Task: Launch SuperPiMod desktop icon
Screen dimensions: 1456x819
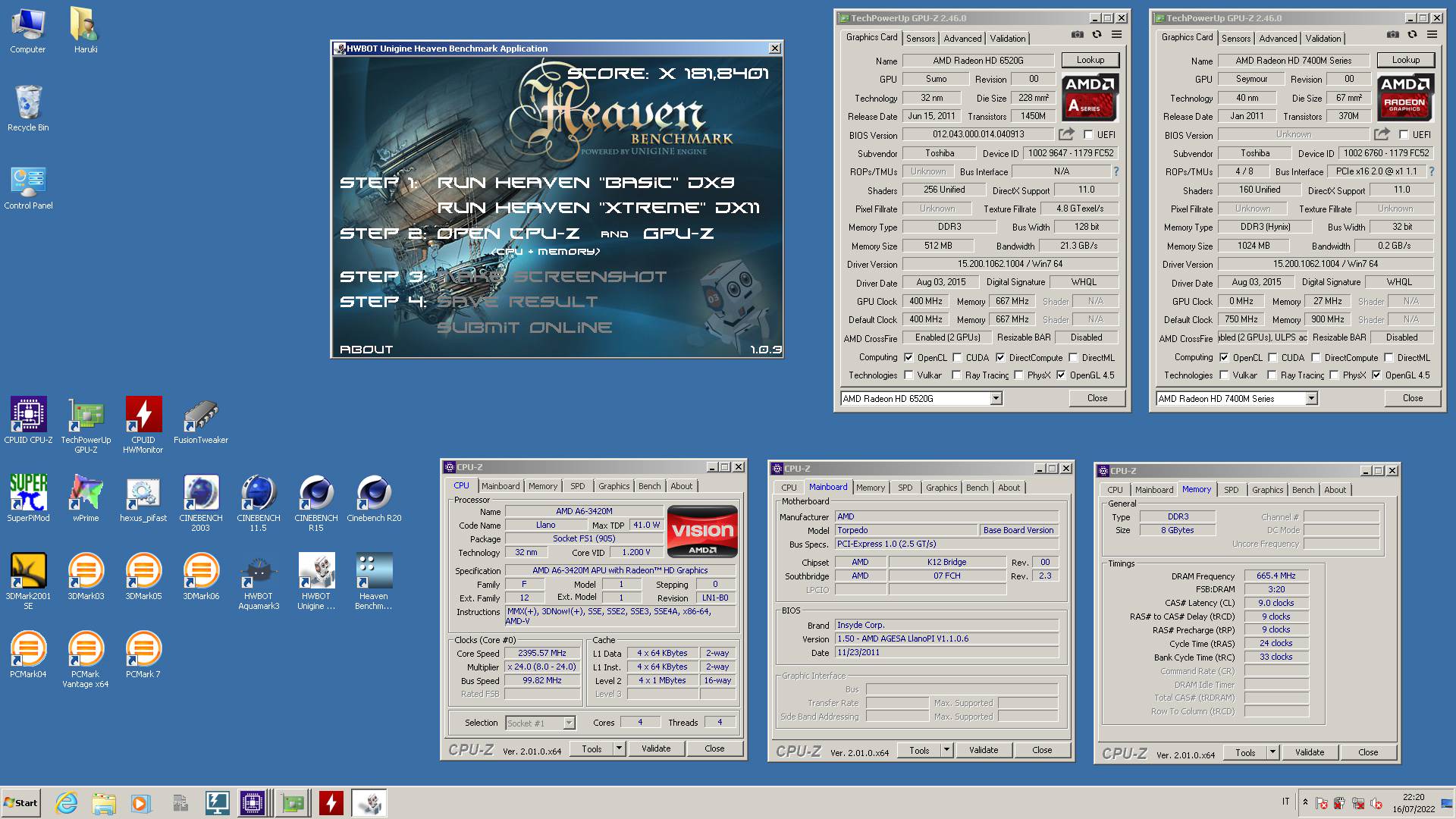Action: [x=28, y=499]
